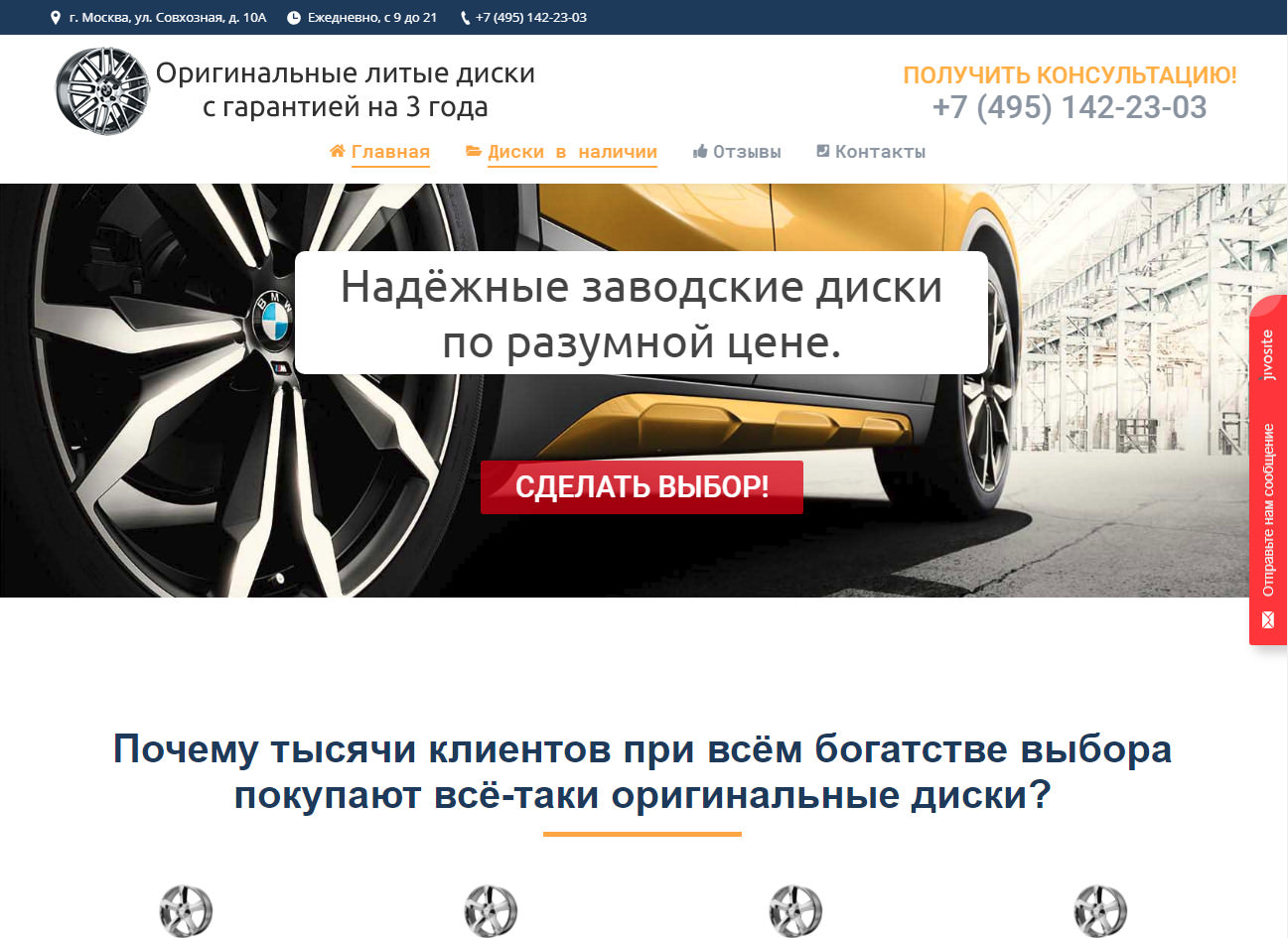The height and width of the screenshot is (938, 1288).
Task: Click the phone handset icon in the top bar
Action: pyautogui.click(x=465, y=18)
